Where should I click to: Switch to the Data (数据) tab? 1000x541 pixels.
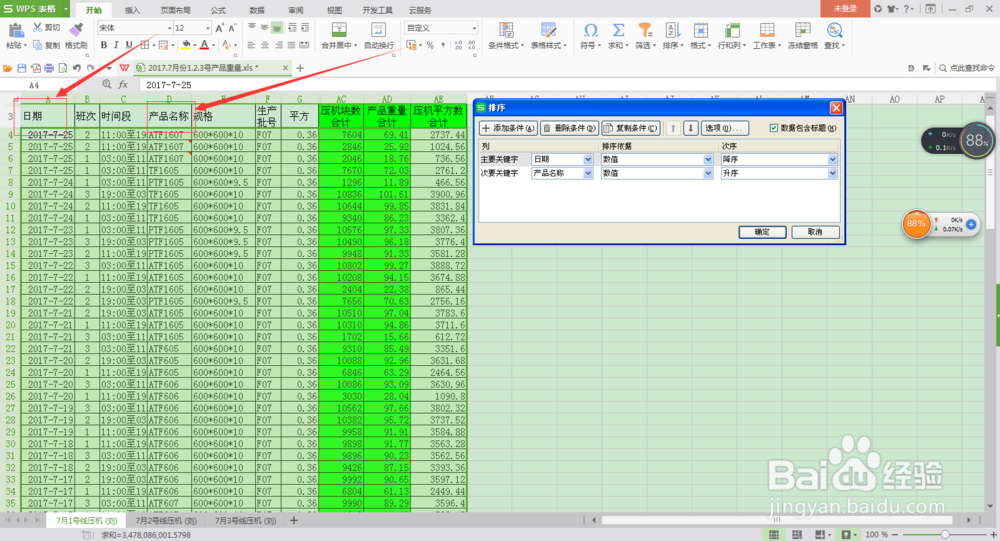point(257,10)
